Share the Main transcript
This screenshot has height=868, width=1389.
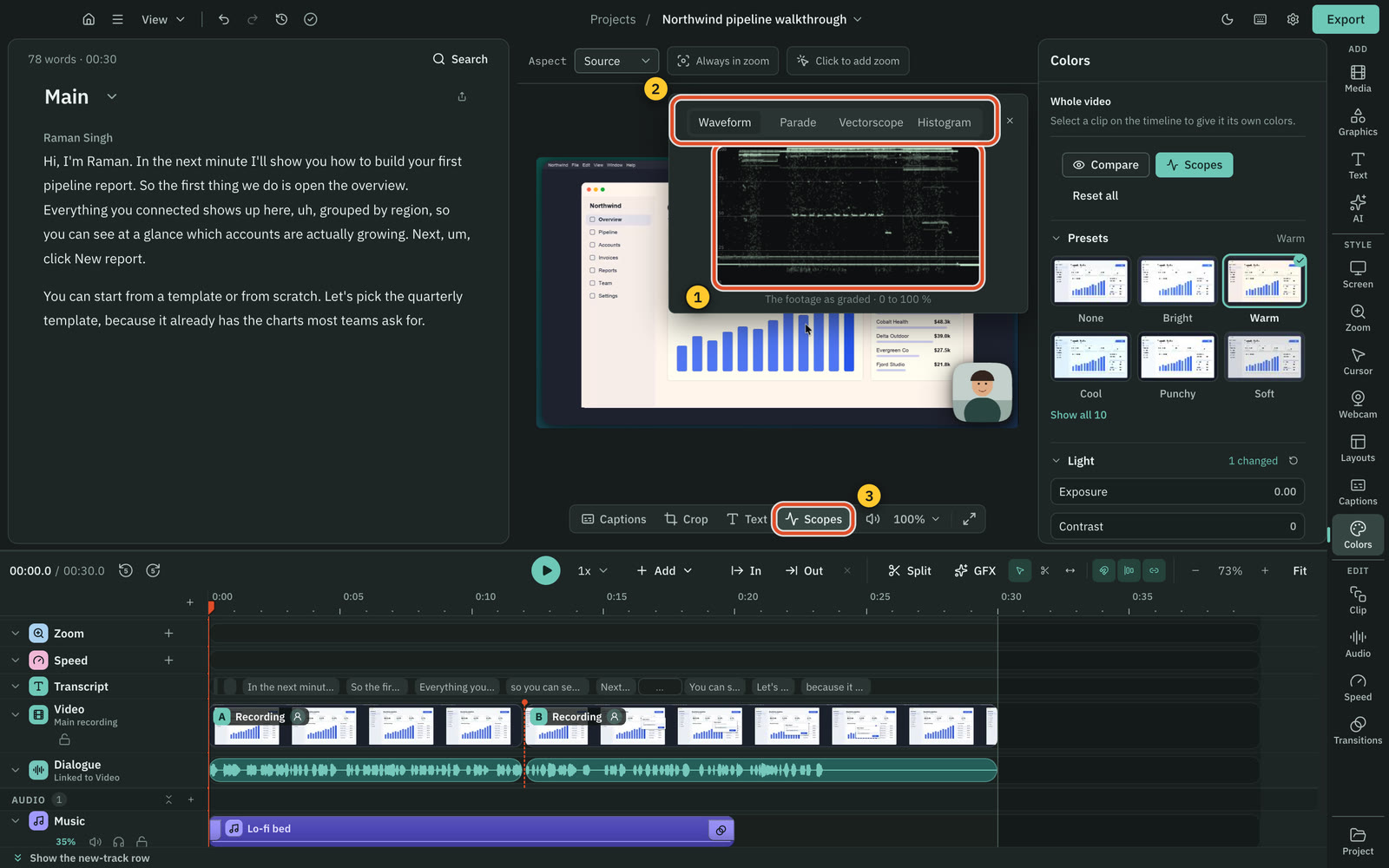462,96
